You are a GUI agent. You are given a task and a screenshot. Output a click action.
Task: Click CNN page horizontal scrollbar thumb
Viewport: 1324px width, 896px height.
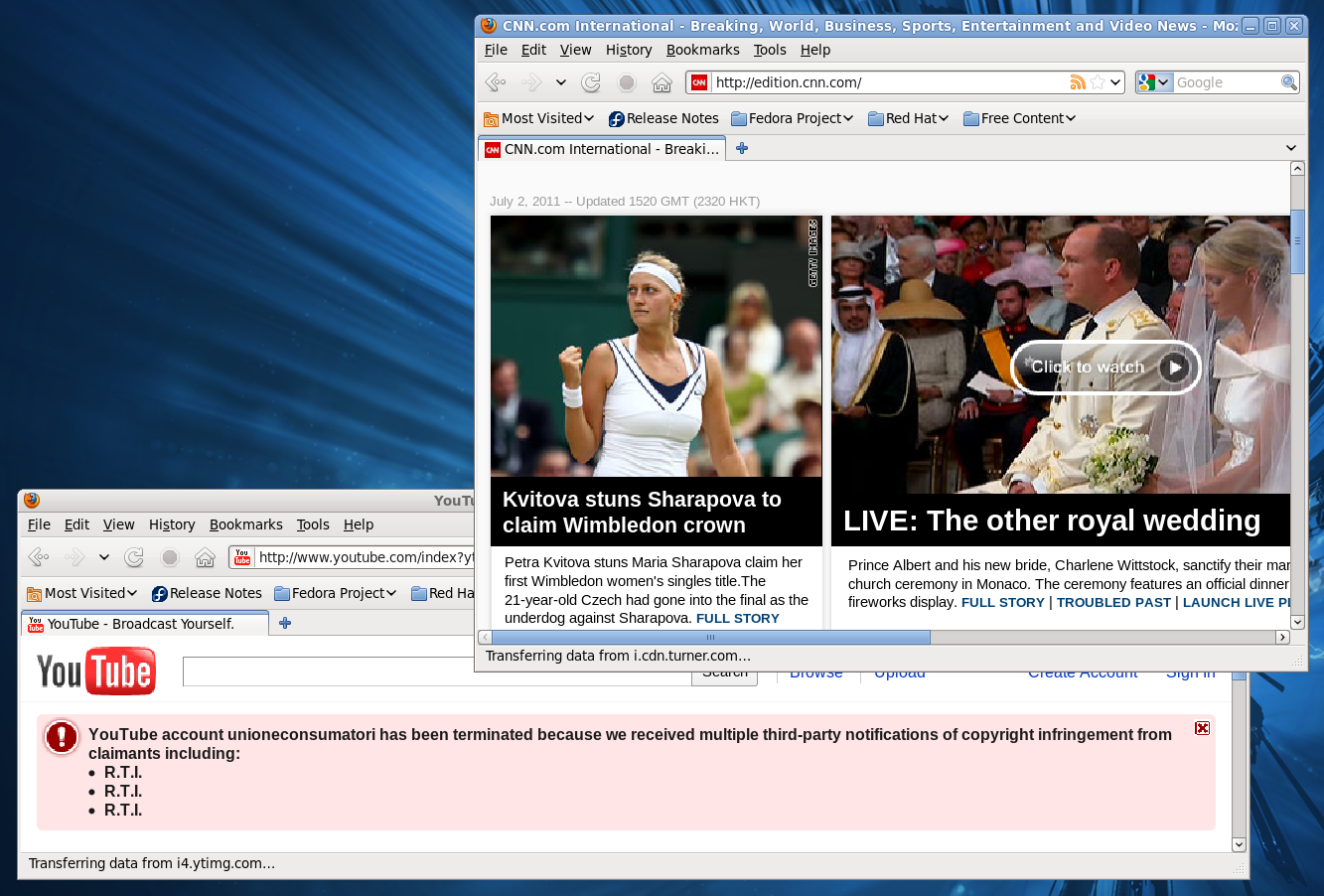[x=710, y=637]
